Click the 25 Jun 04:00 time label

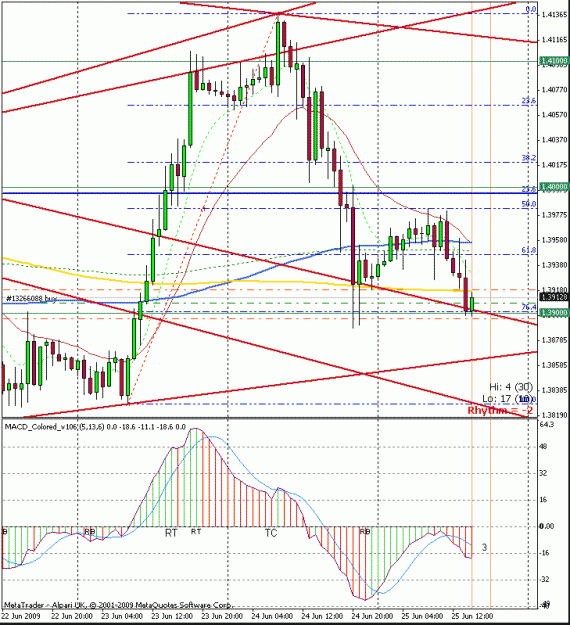[x=423, y=616]
